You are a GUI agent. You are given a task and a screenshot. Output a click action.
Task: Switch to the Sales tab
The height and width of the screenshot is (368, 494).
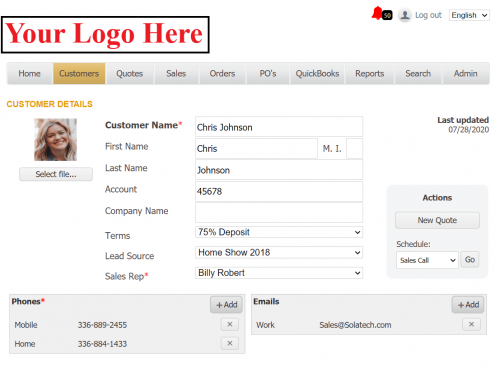(x=176, y=73)
